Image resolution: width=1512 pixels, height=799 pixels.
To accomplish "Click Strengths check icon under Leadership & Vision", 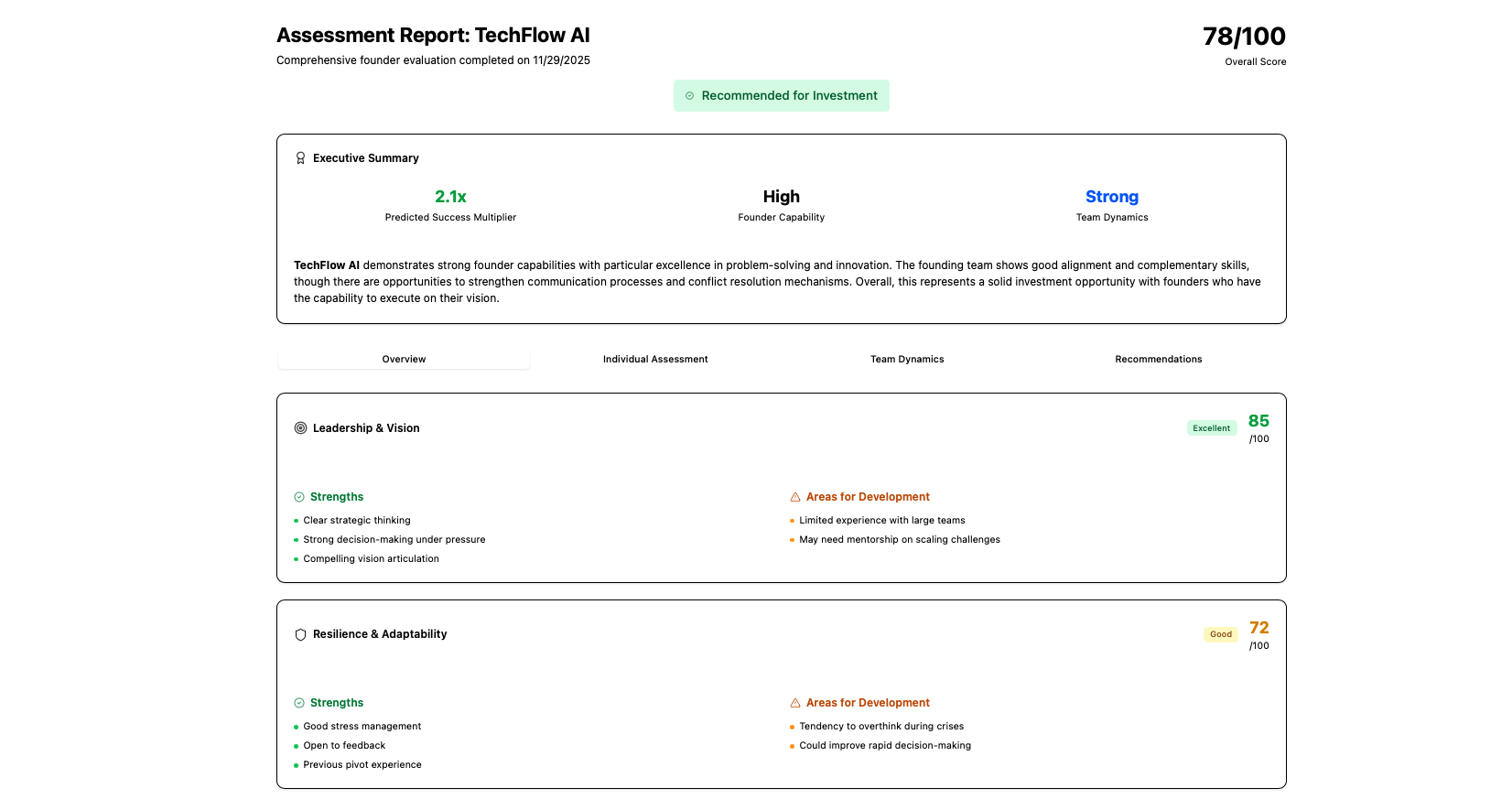I will pyautogui.click(x=299, y=497).
